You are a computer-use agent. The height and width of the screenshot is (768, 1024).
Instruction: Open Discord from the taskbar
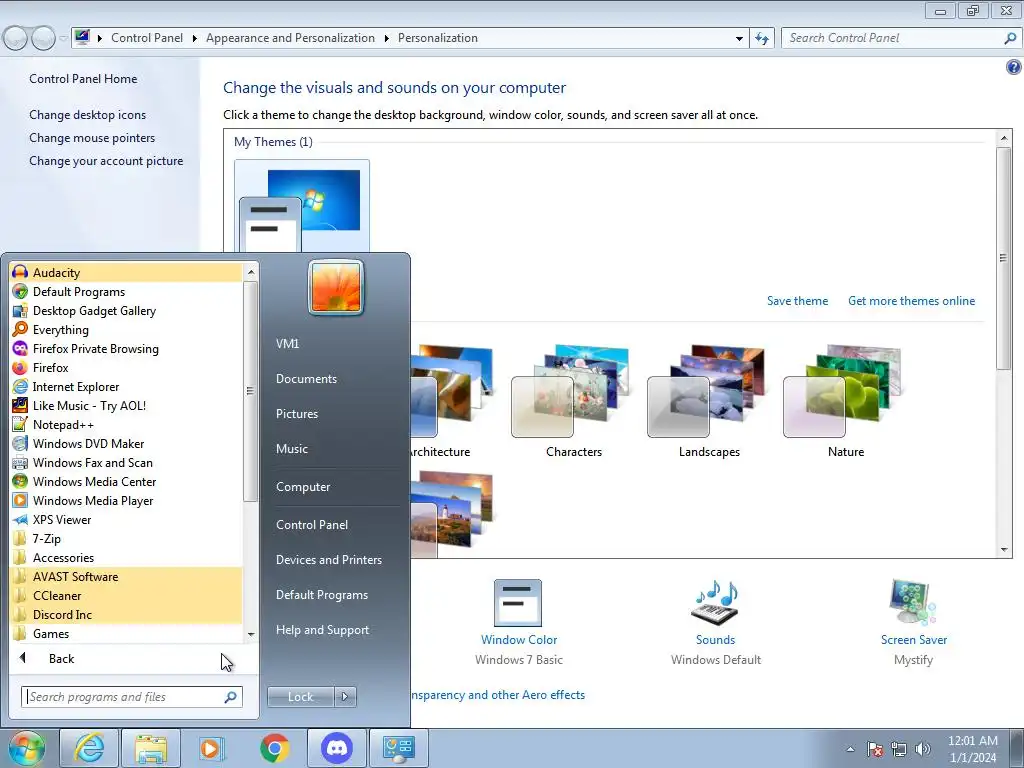(337, 748)
